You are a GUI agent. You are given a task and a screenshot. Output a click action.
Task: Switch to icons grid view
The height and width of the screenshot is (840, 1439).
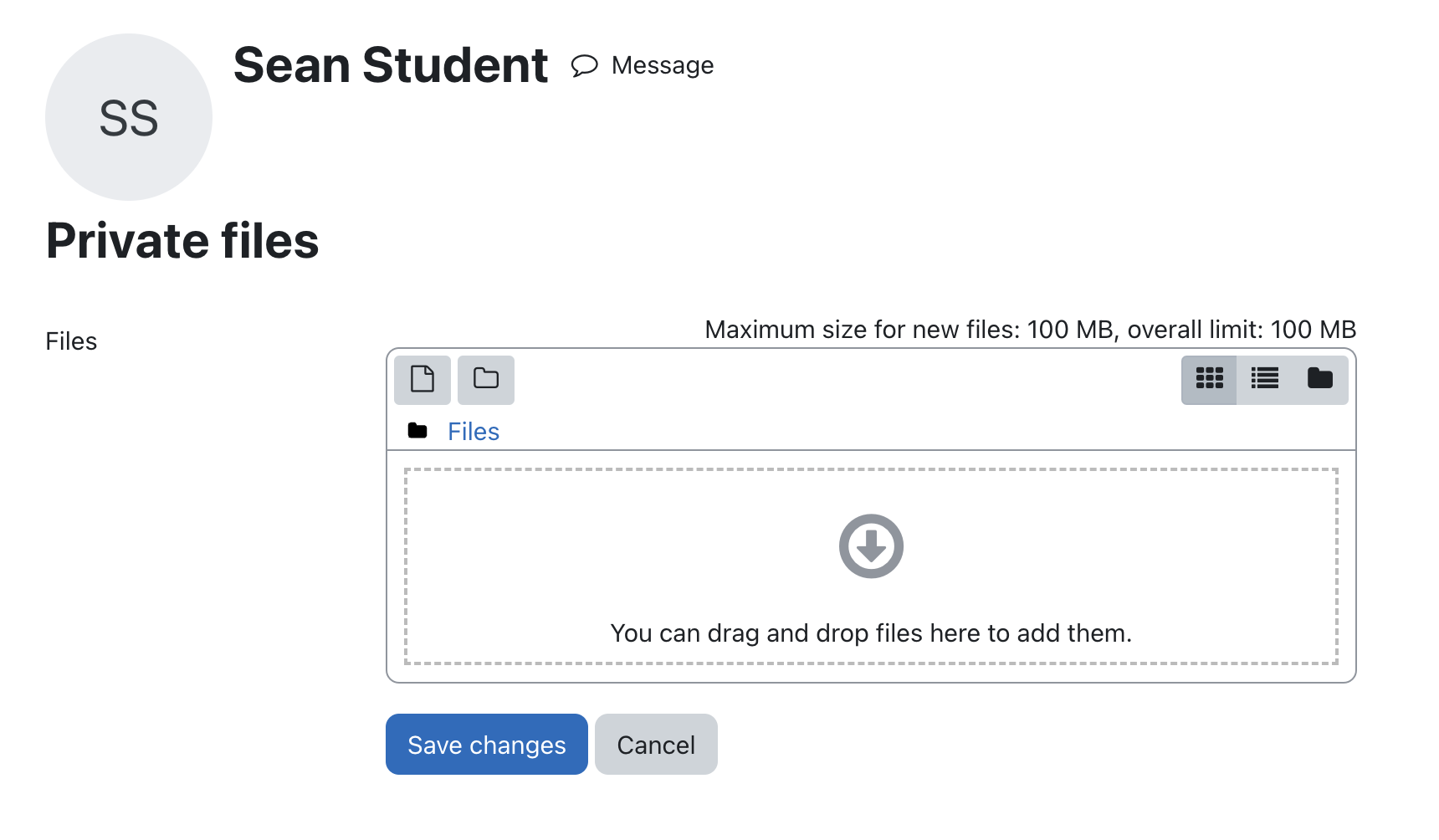pyautogui.click(x=1209, y=380)
